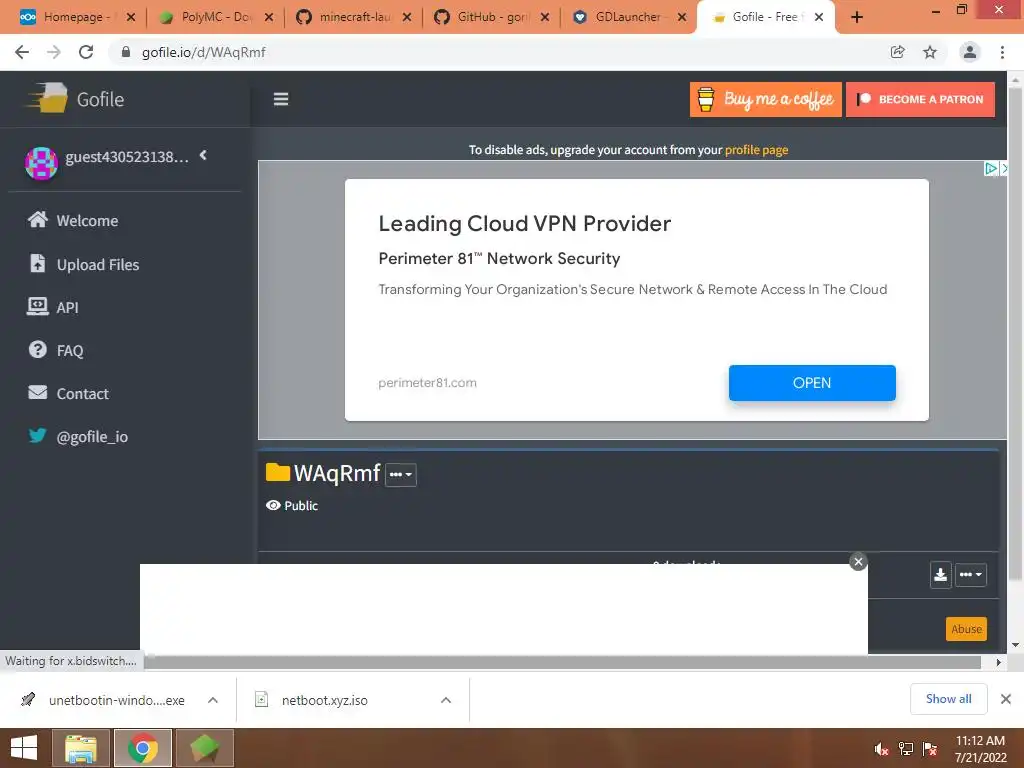Open the API menu entry
The image size is (1024, 768).
pyautogui.click(x=67, y=308)
